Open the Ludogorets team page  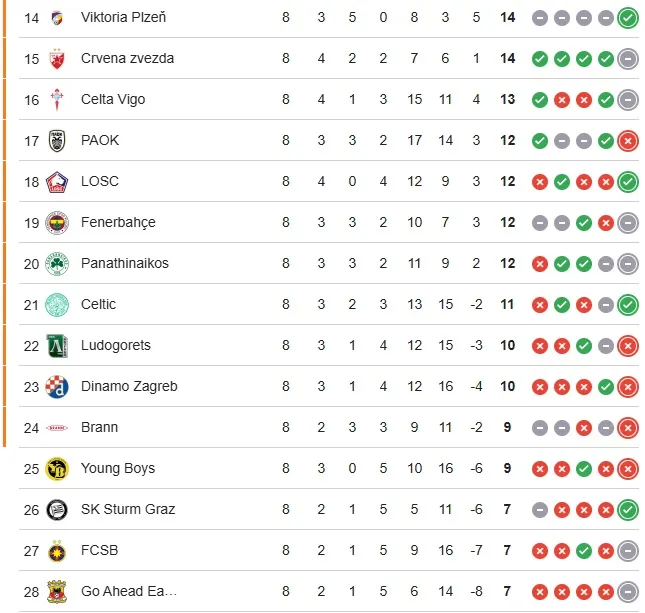(x=115, y=345)
